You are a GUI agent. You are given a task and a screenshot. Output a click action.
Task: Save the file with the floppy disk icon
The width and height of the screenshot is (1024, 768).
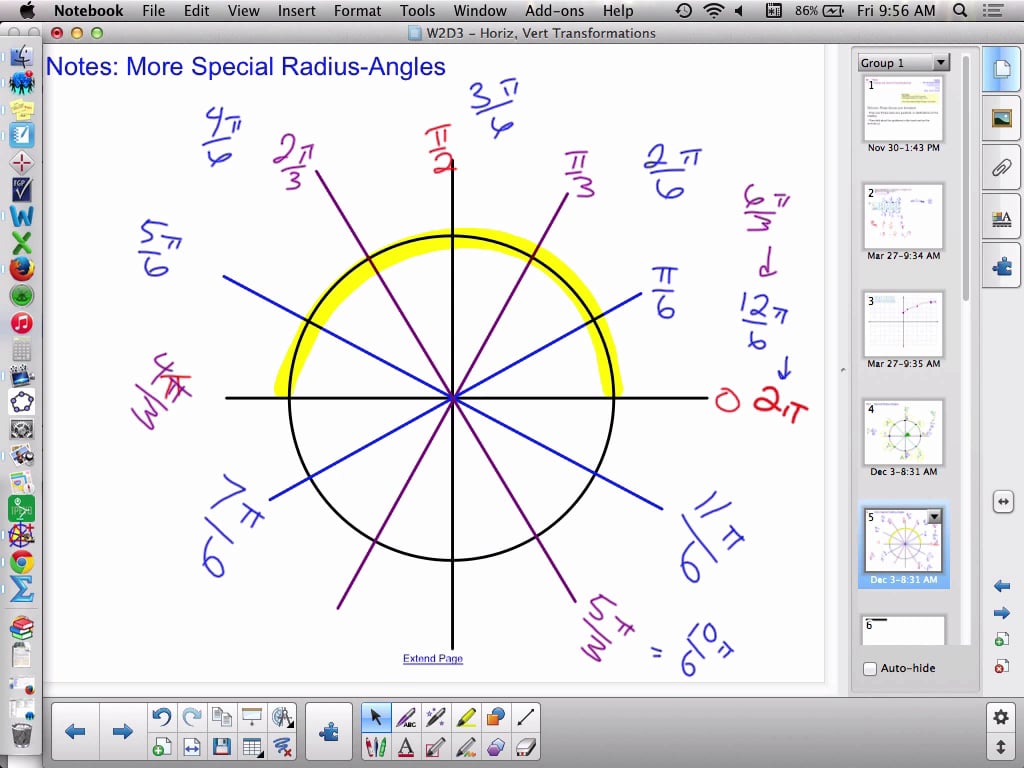pyautogui.click(x=221, y=746)
